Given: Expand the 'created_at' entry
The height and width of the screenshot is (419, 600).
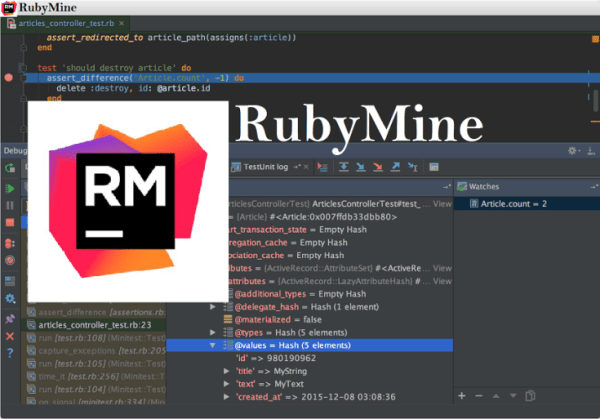Looking at the screenshot, I should 226,397.
